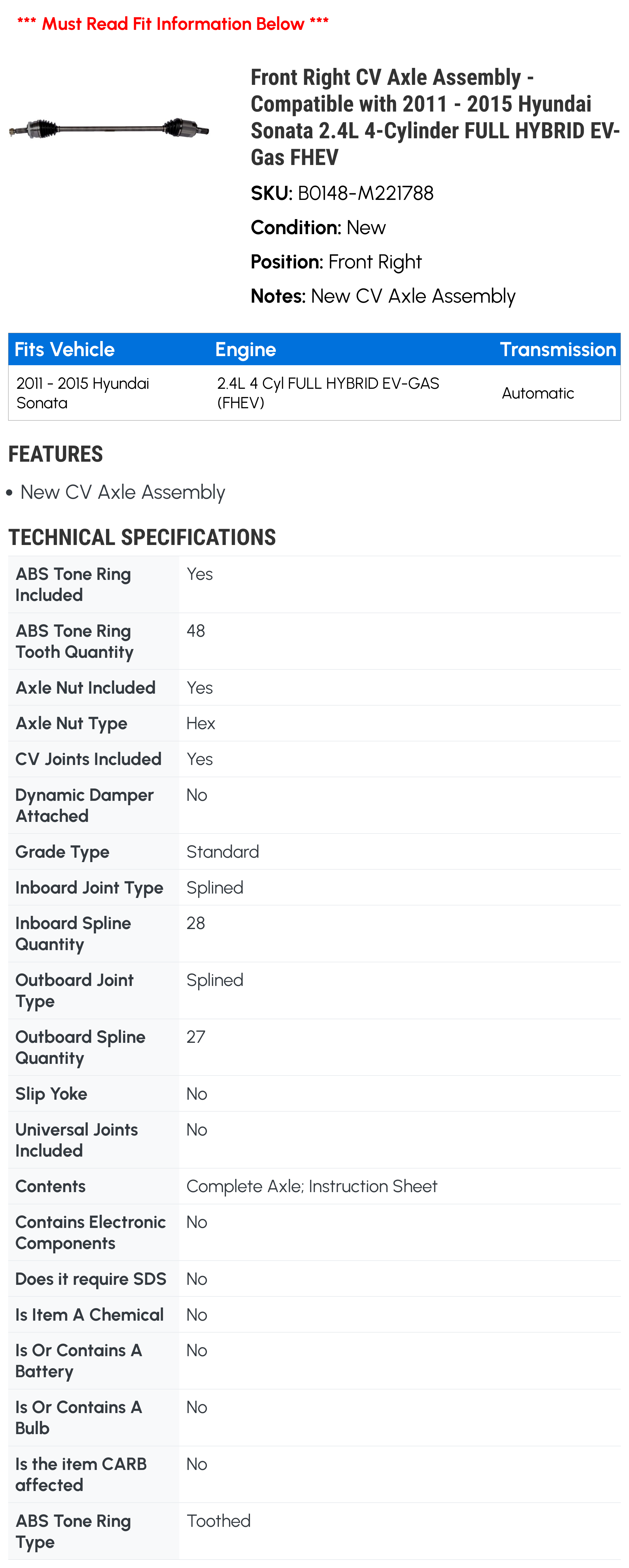629x1568 pixels.
Task: Click the red Must Read Fit Information notice
Action: click(x=173, y=24)
